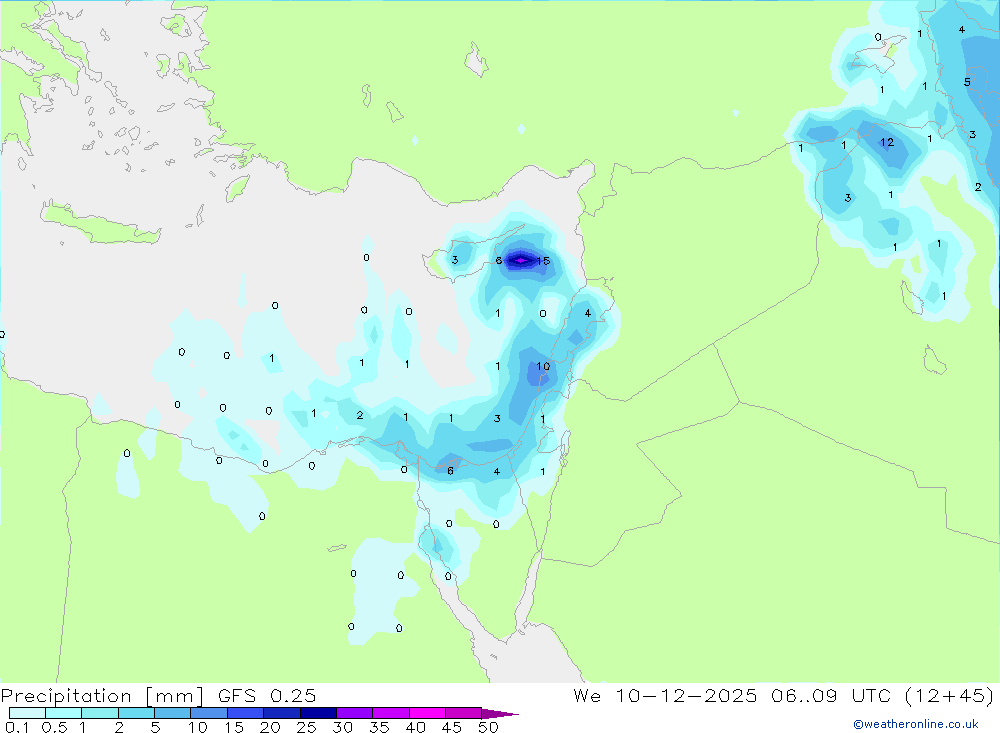The height and width of the screenshot is (733, 1000).
Task: Click the legend swatch between 0.1 and 0.5
Action: (27, 713)
